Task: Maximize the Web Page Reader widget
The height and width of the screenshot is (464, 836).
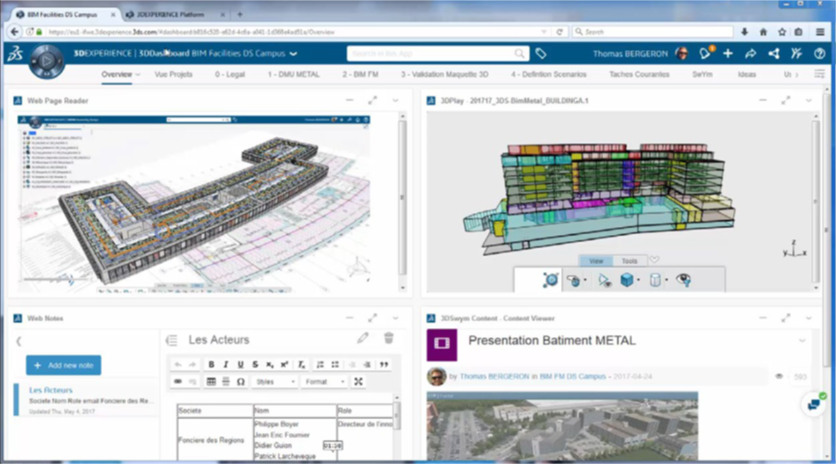Action: point(372,100)
